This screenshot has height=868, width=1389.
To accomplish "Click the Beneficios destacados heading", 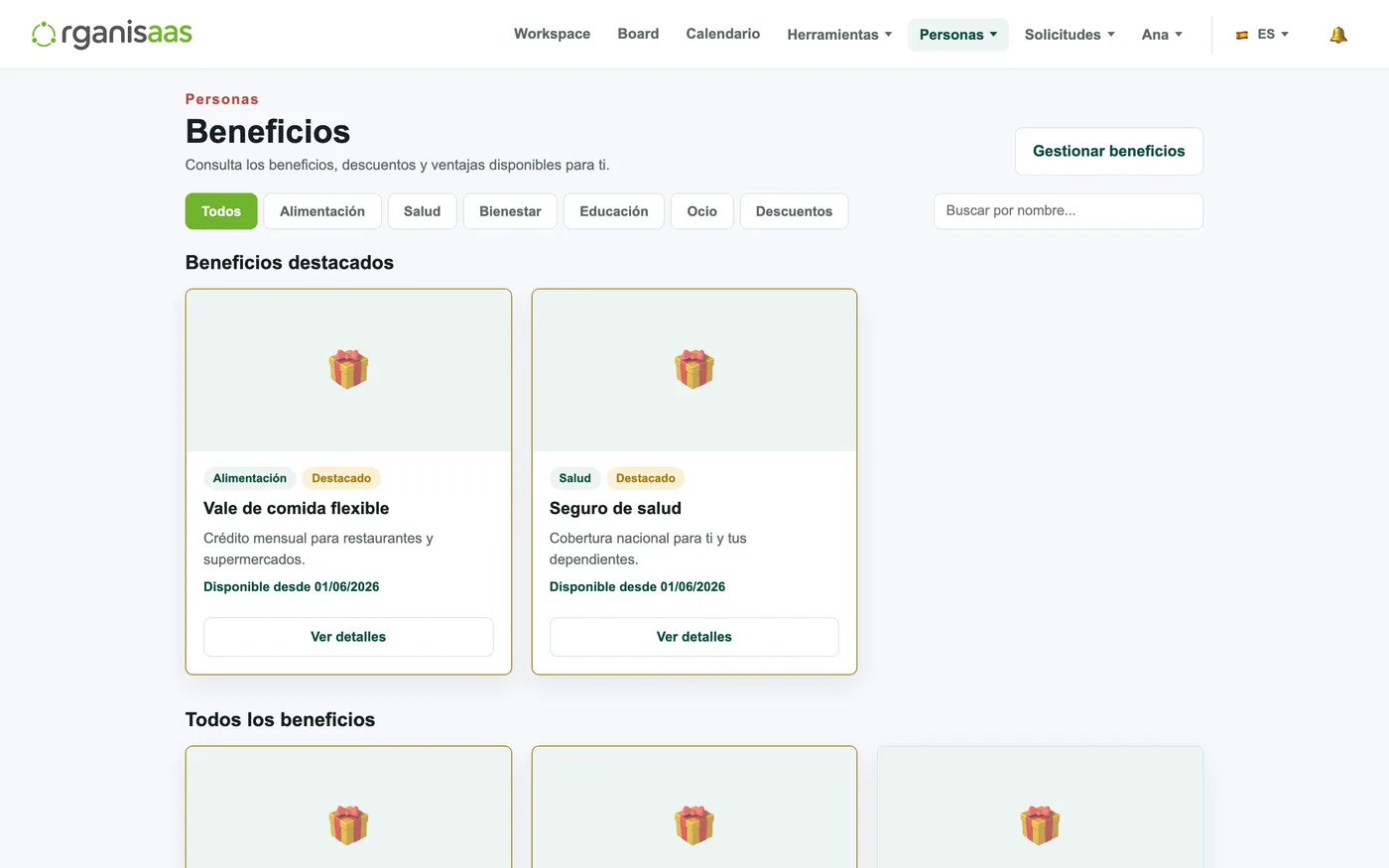I will coord(290,263).
